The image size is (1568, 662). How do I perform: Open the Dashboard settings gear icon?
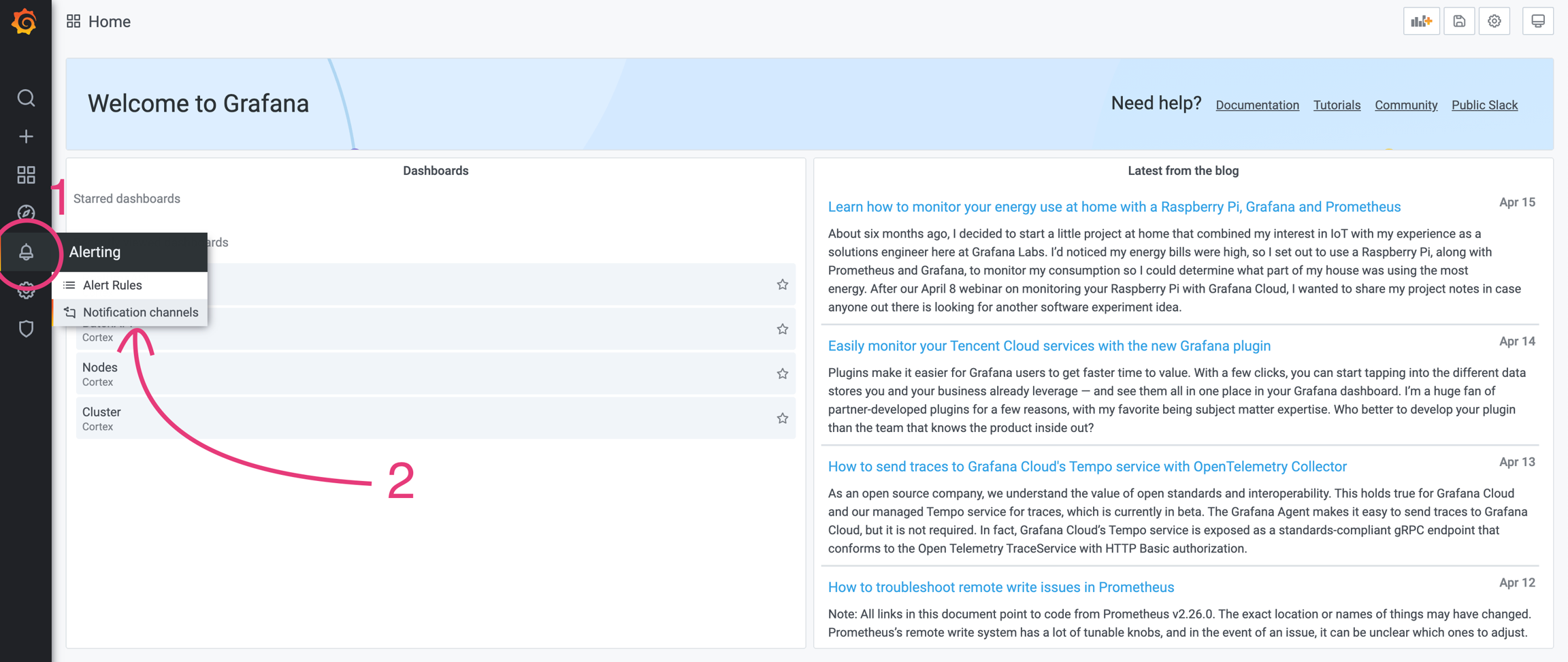(x=1494, y=22)
